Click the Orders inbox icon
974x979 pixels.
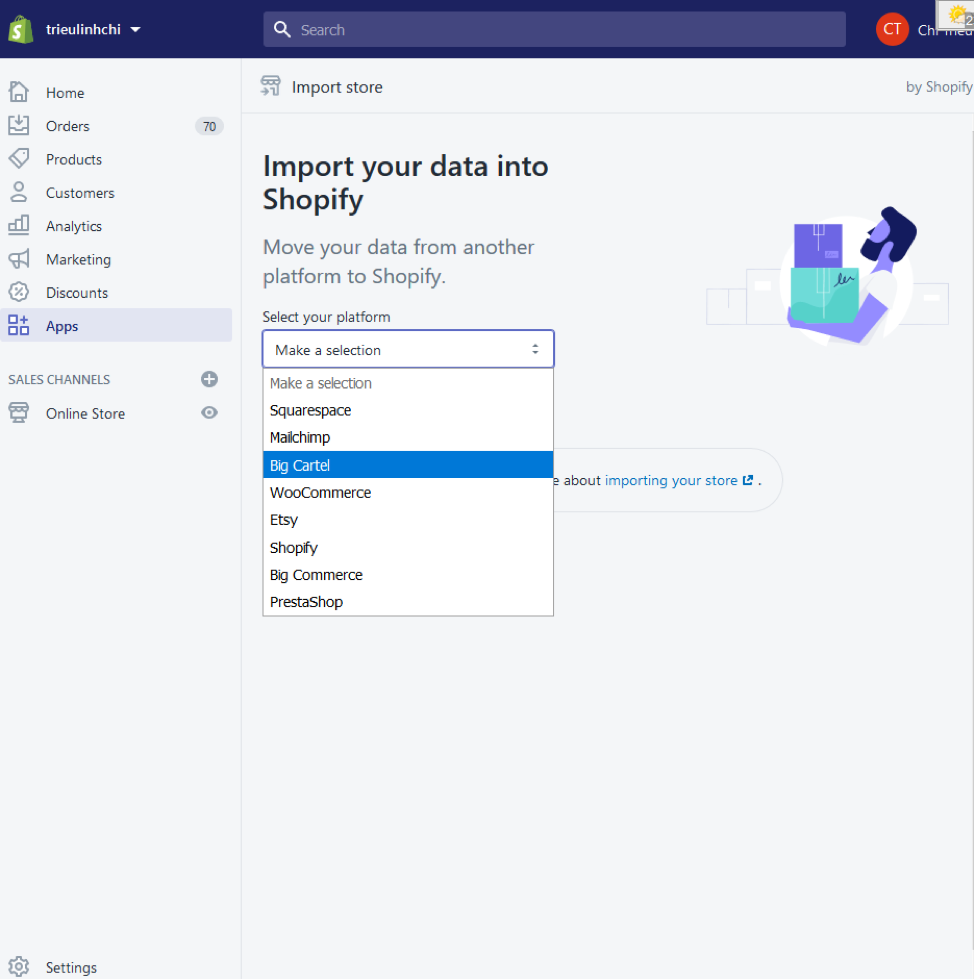click(19, 125)
